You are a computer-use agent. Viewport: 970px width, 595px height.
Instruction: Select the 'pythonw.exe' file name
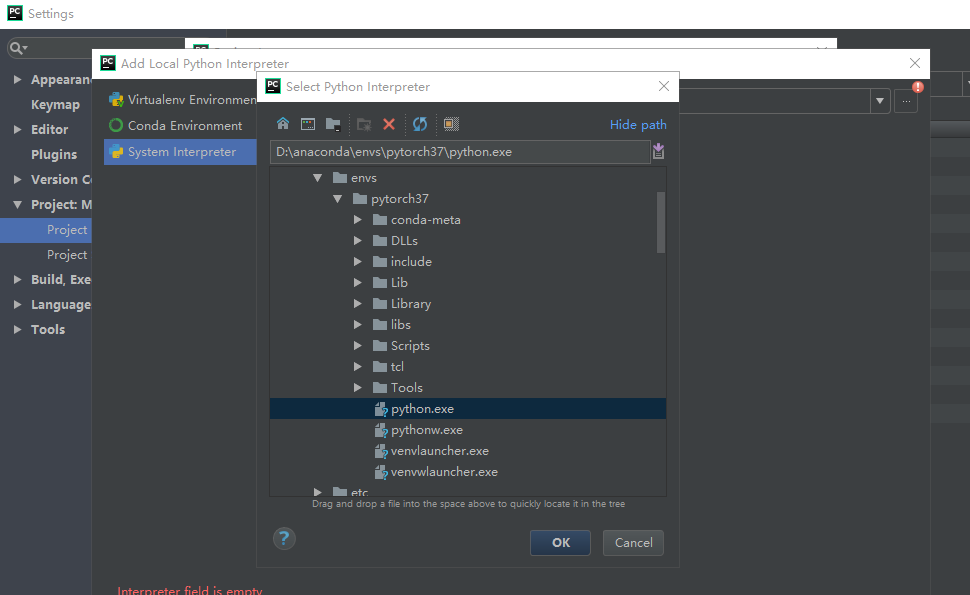pyautogui.click(x=427, y=430)
